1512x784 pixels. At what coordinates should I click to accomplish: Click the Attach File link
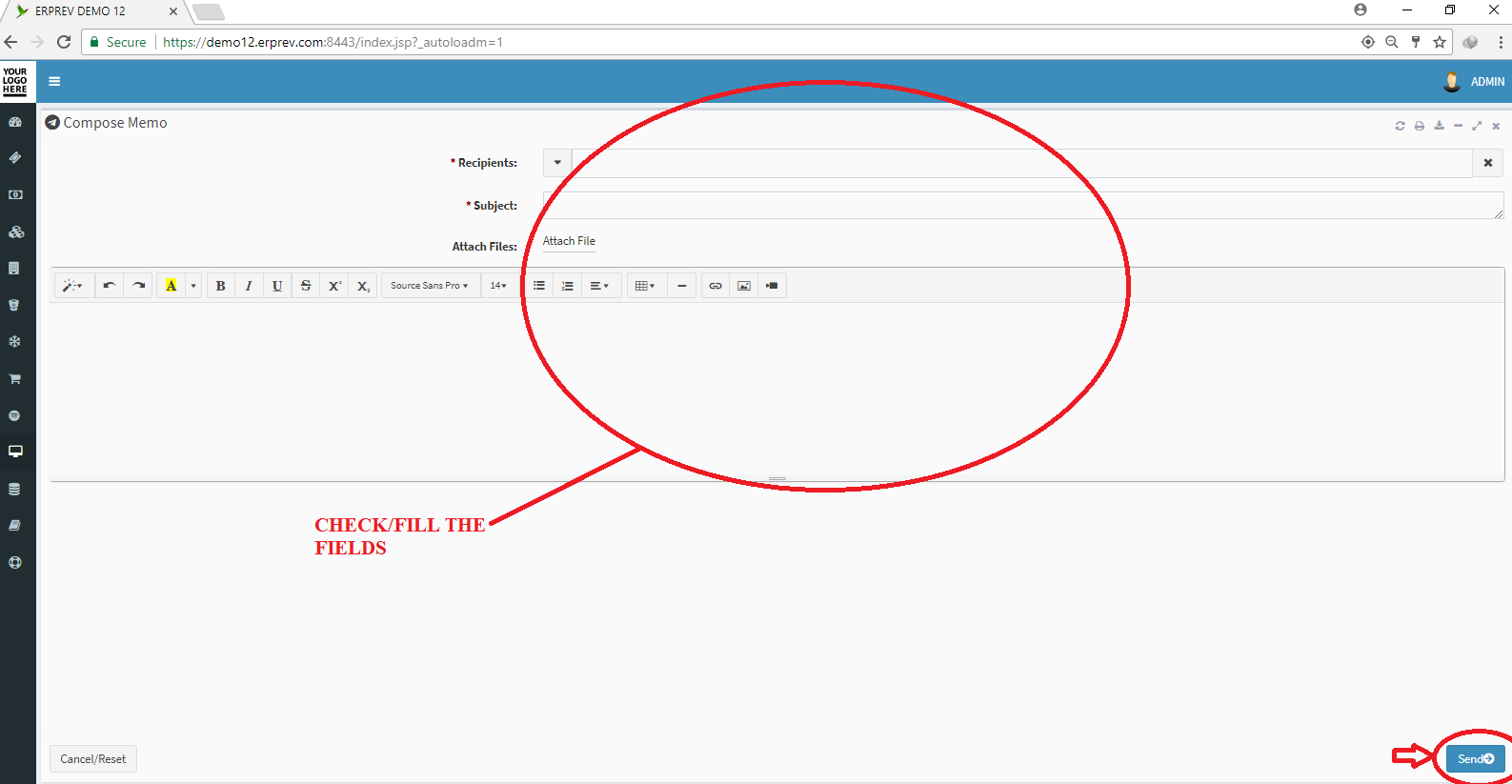569,241
